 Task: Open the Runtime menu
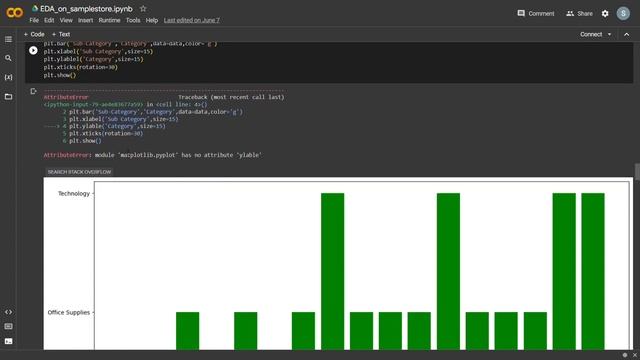(x=109, y=20)
